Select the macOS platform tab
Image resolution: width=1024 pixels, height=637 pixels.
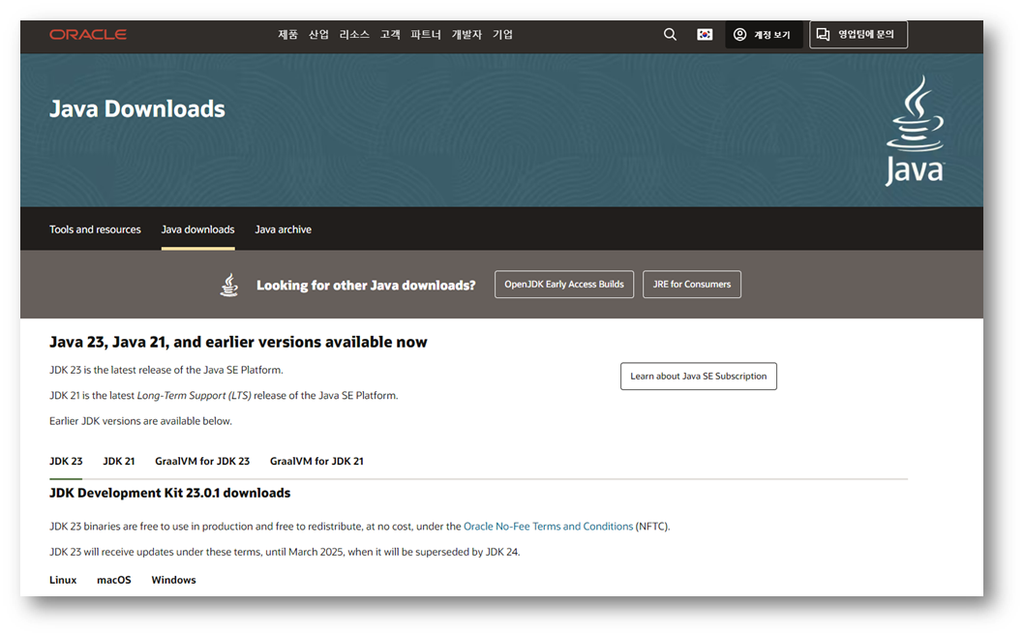(x=114, y=580)
